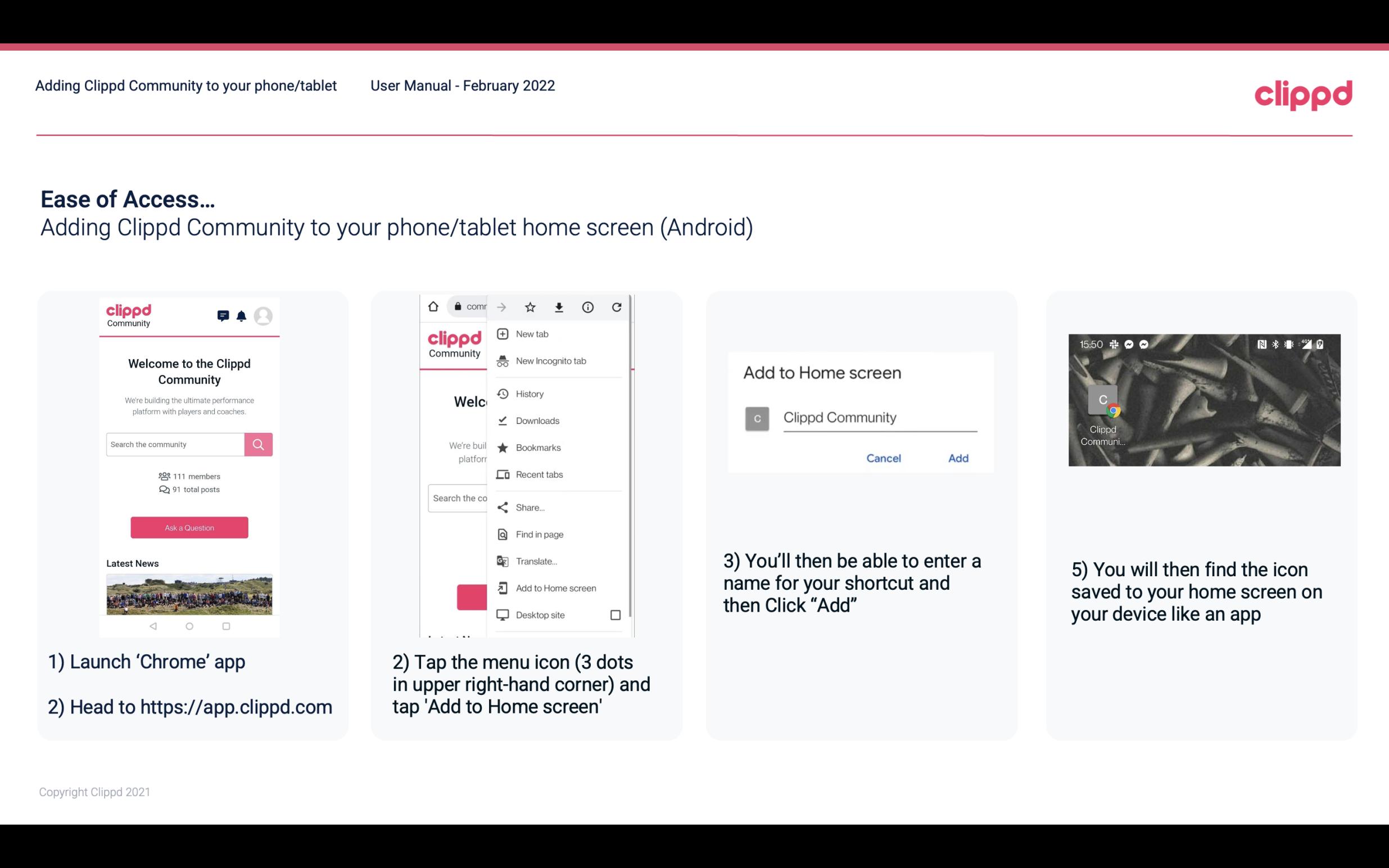This screenshot has height=868, width=1389.
Task: Select Add to Home screen from Chrome menu
Action: pos(554,588)
